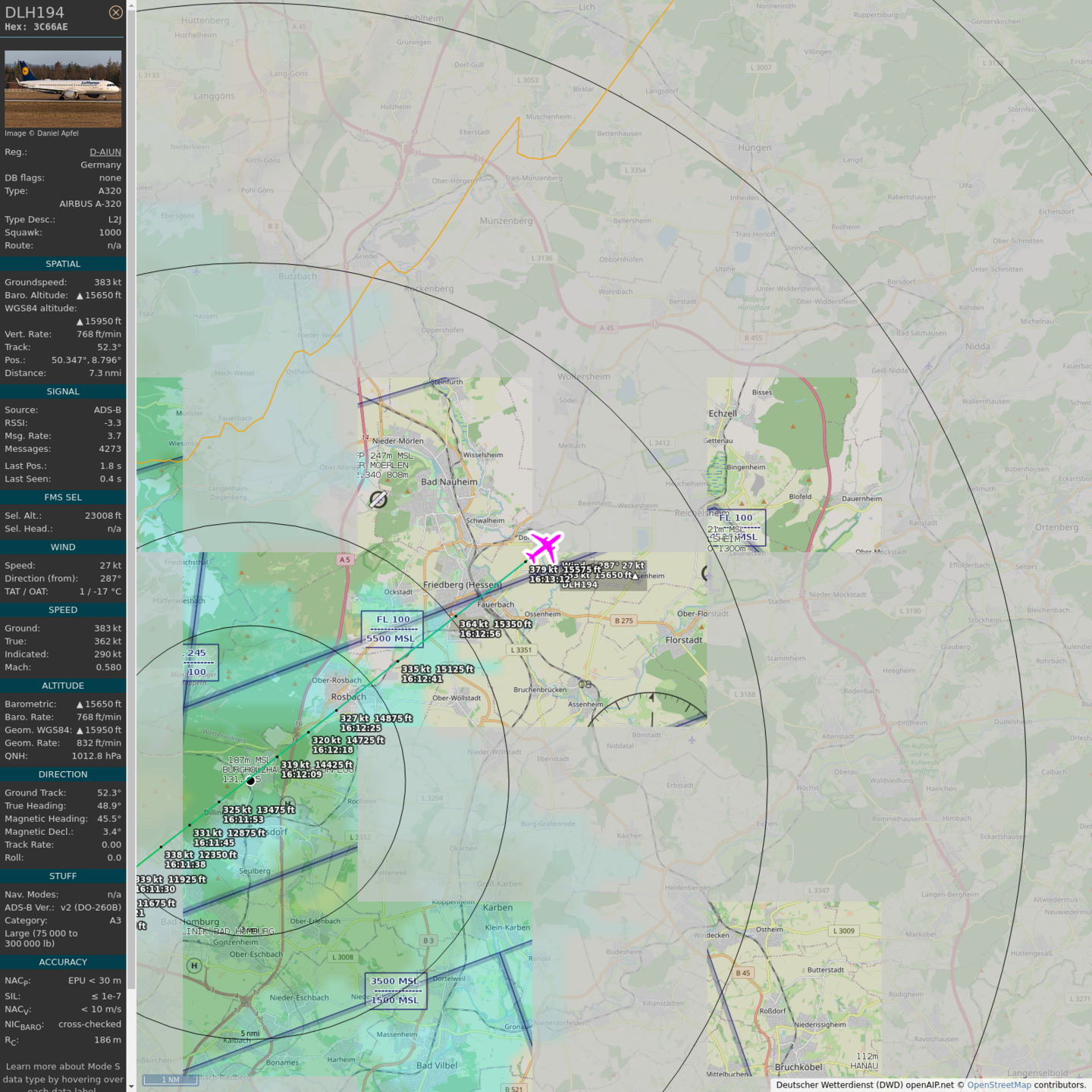Click the heliport H icon near Ober-Eschbach

[x=194, y=965]
